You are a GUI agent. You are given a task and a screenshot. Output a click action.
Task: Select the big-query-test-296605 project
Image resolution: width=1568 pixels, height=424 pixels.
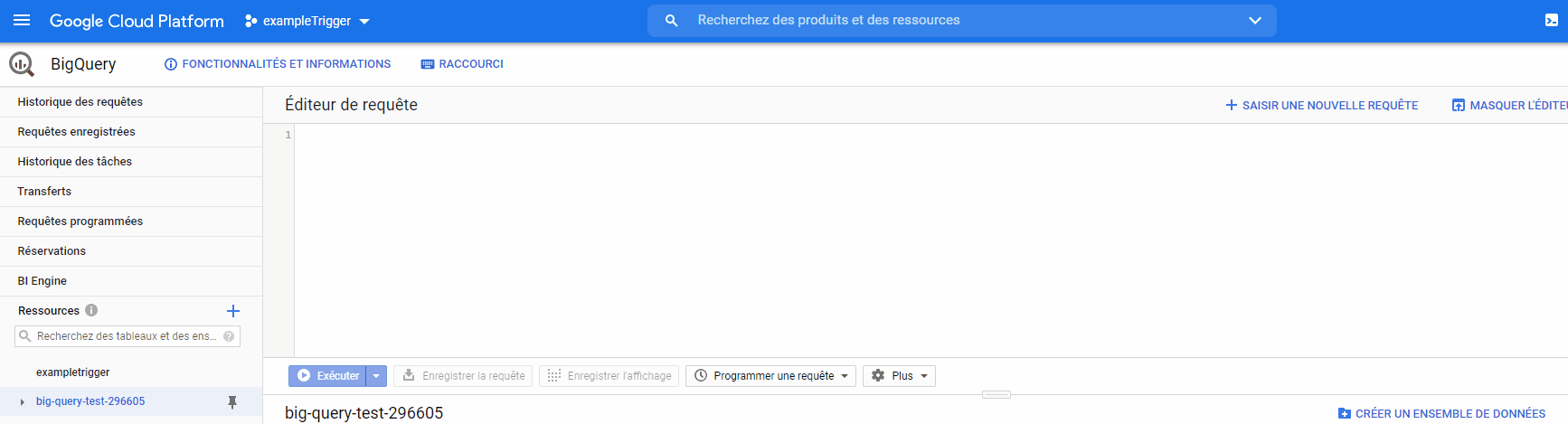point(90,401)
